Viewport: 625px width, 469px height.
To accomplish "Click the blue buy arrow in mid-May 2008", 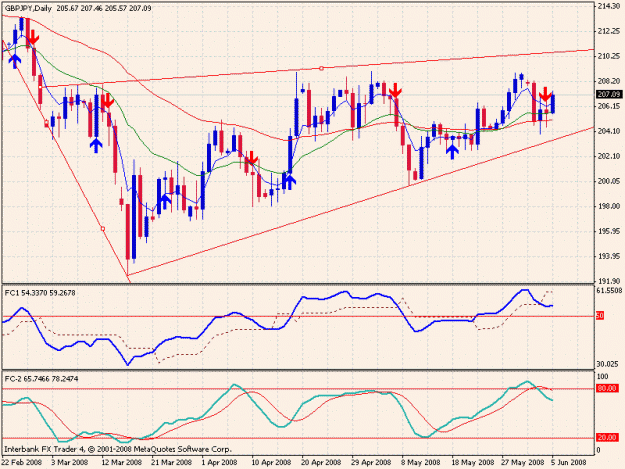I will click(452, 152).
